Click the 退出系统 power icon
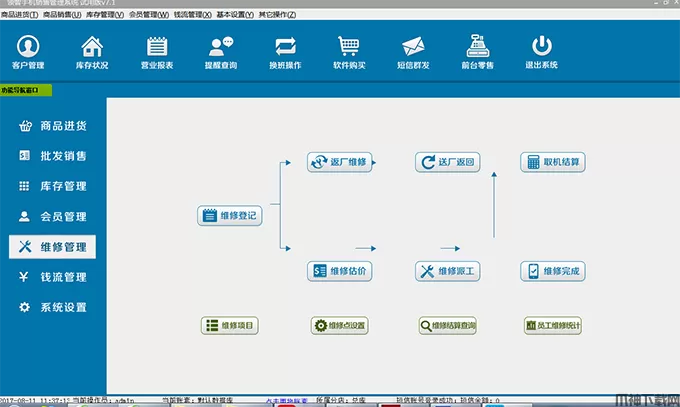 (541, 52)
